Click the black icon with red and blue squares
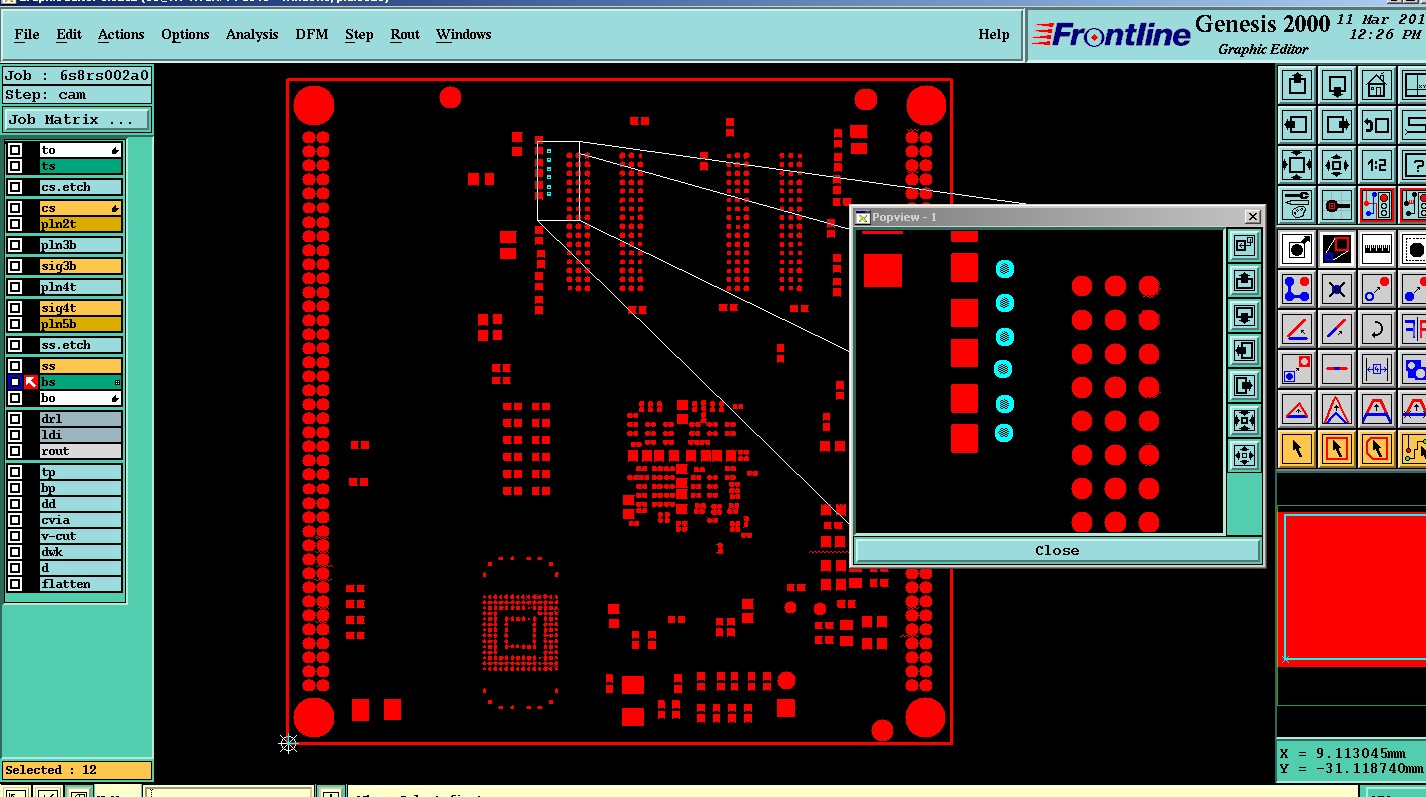Screen dimensions: 1426x797 tap(1337, 249)
